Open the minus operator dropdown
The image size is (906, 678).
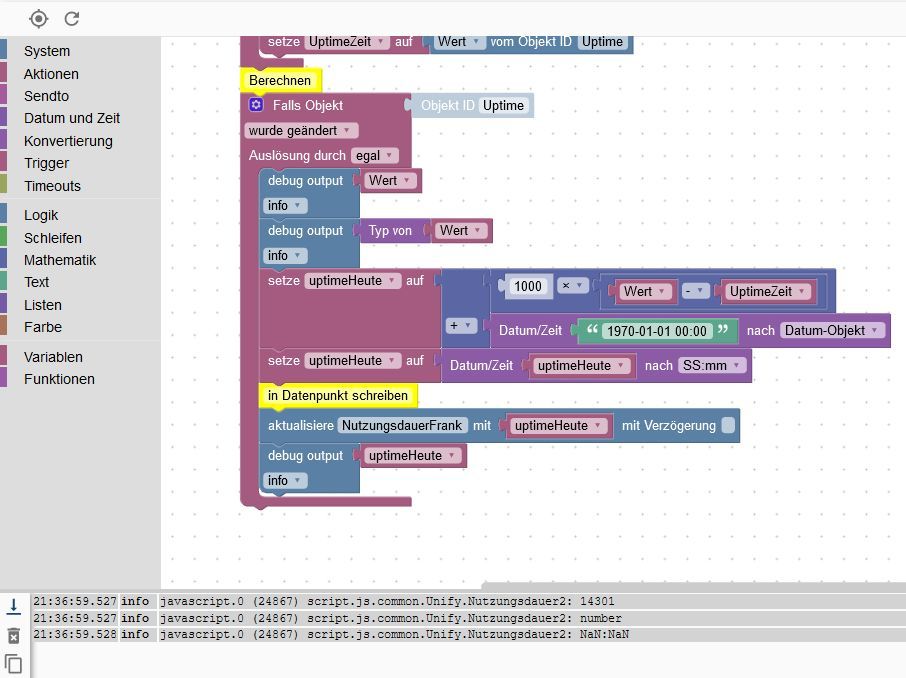(x=695, y=291)
